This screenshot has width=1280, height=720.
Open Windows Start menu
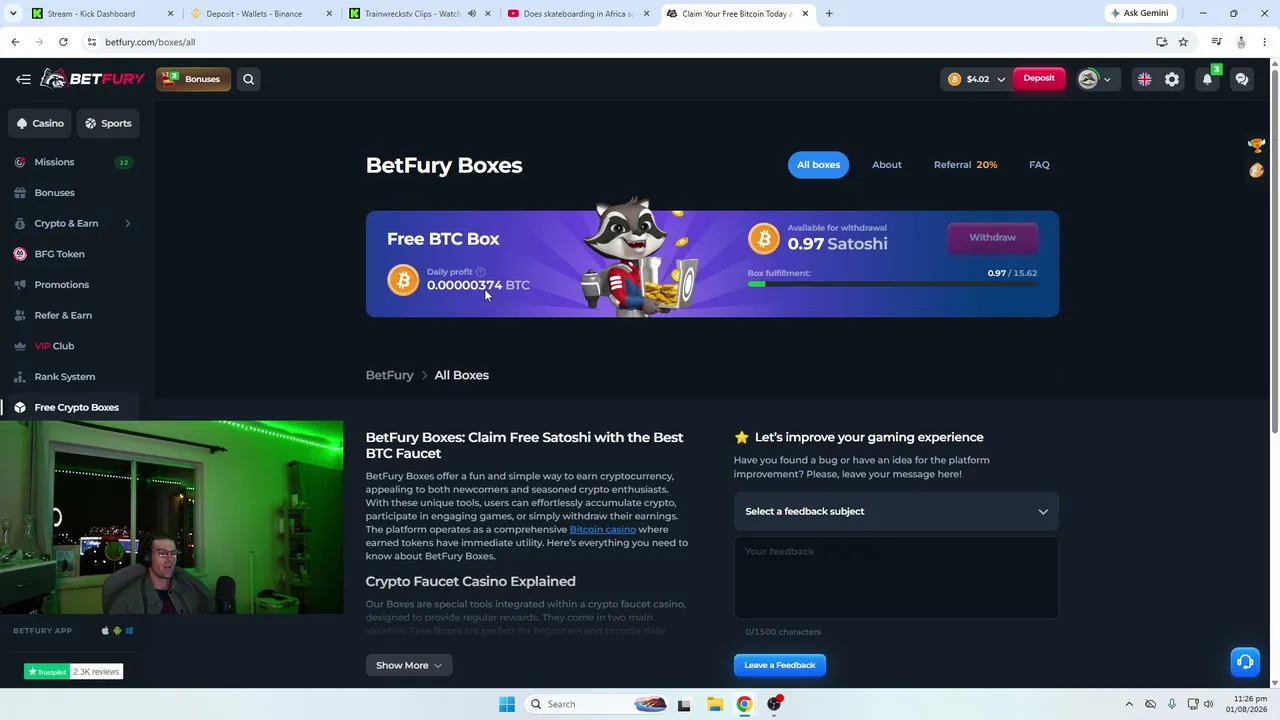507,704
